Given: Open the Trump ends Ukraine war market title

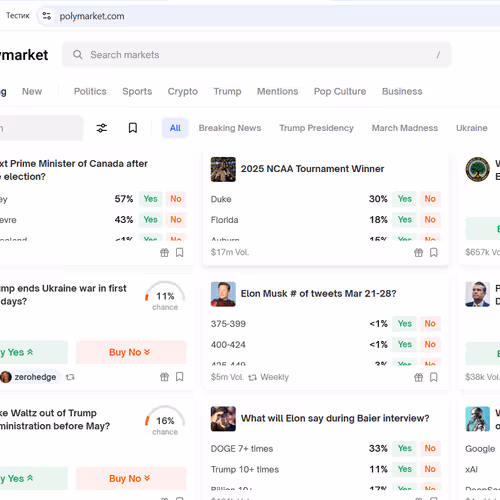Looking at the screenshot, I should (63, 295).
